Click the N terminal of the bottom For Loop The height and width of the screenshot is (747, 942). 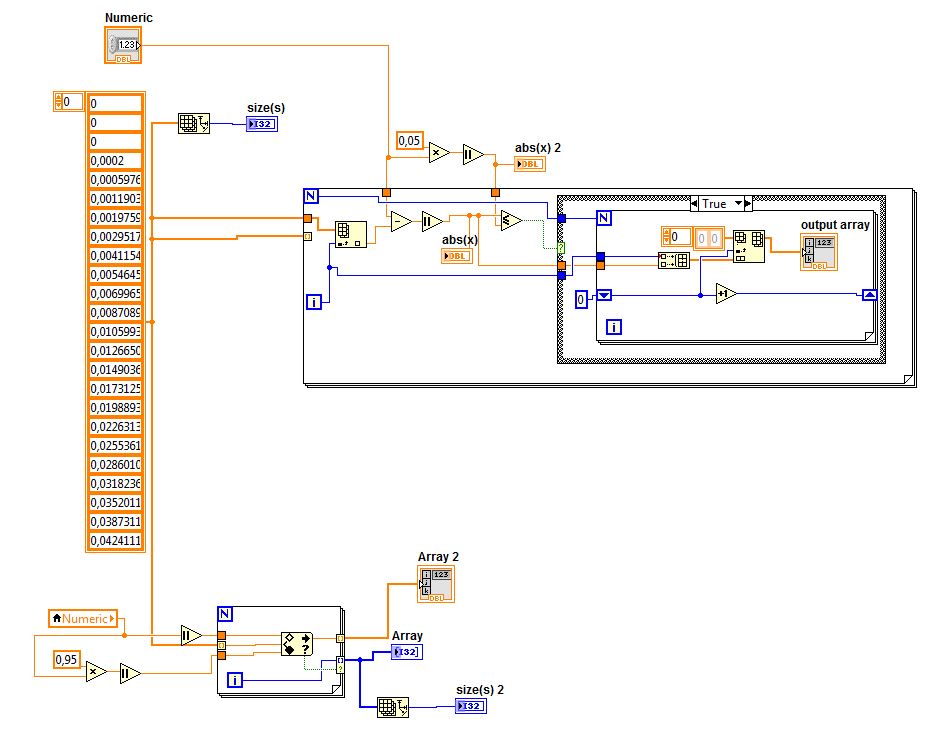(x=225, y=614)
